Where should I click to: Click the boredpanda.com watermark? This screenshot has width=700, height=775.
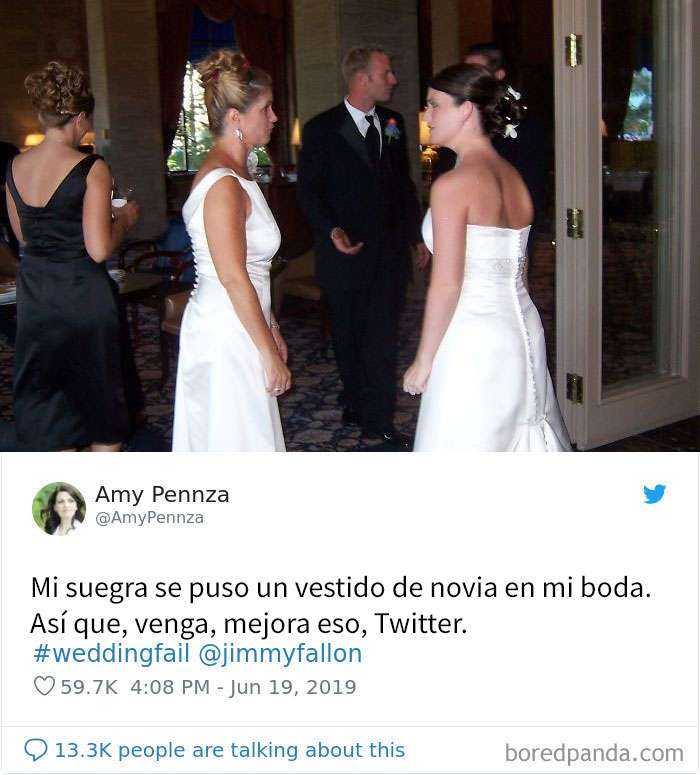click(595, 754)
